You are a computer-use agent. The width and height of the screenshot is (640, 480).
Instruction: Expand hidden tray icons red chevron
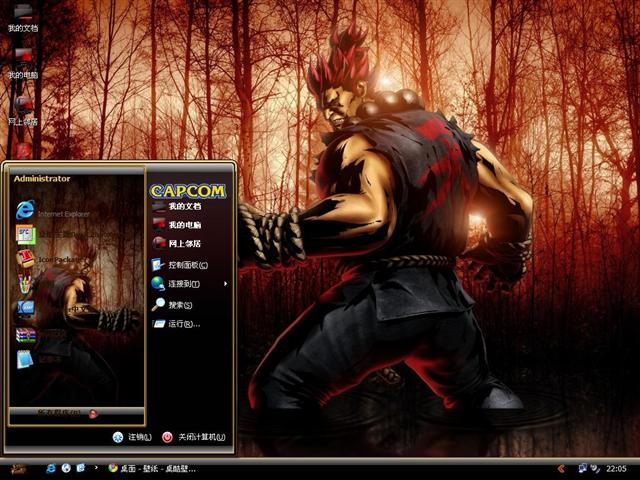pyautogui.click(x=562, y=469)
